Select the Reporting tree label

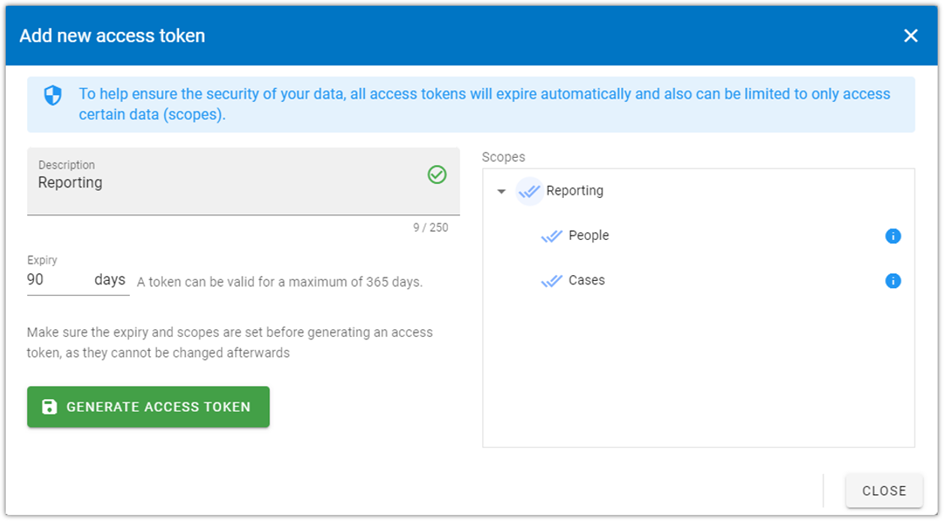tap(574, 191)
